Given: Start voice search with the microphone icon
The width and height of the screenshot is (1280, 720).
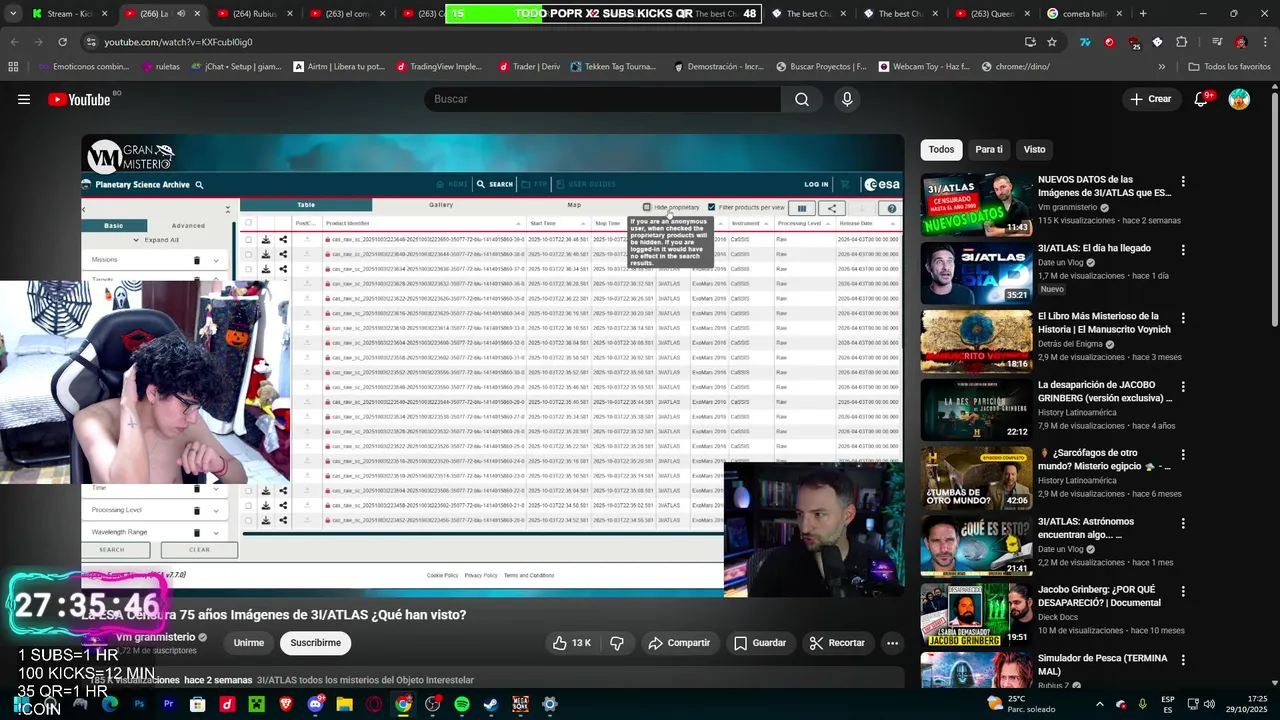Looking at the screenshot, I should pyautogui.click(x=847, y=99).
